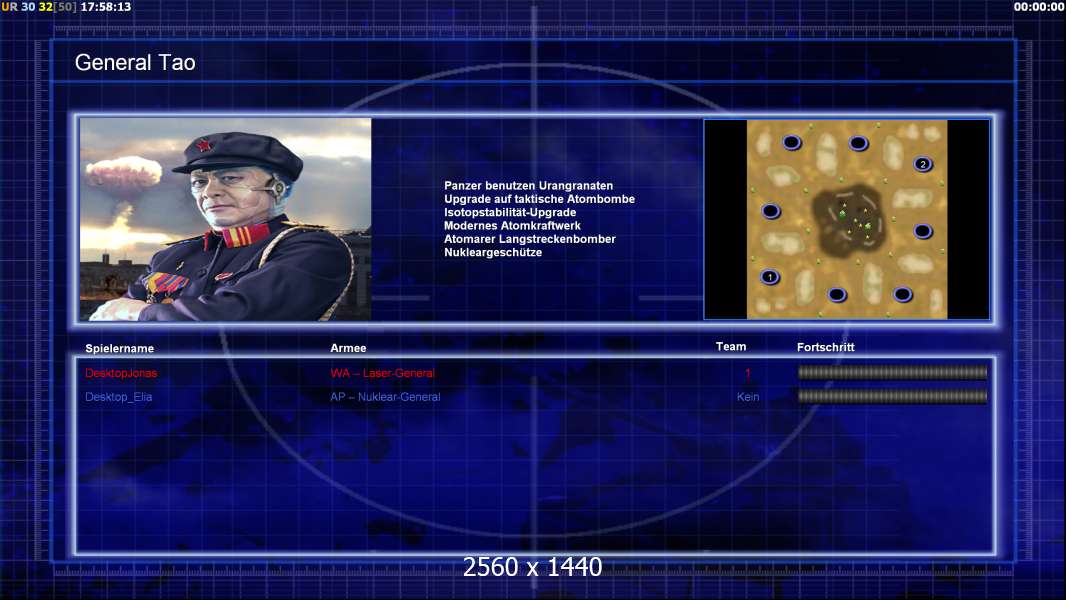
Task: Click 'Atomarer Langstreckenbomber' text line
Action: click(x=530, y=239)
